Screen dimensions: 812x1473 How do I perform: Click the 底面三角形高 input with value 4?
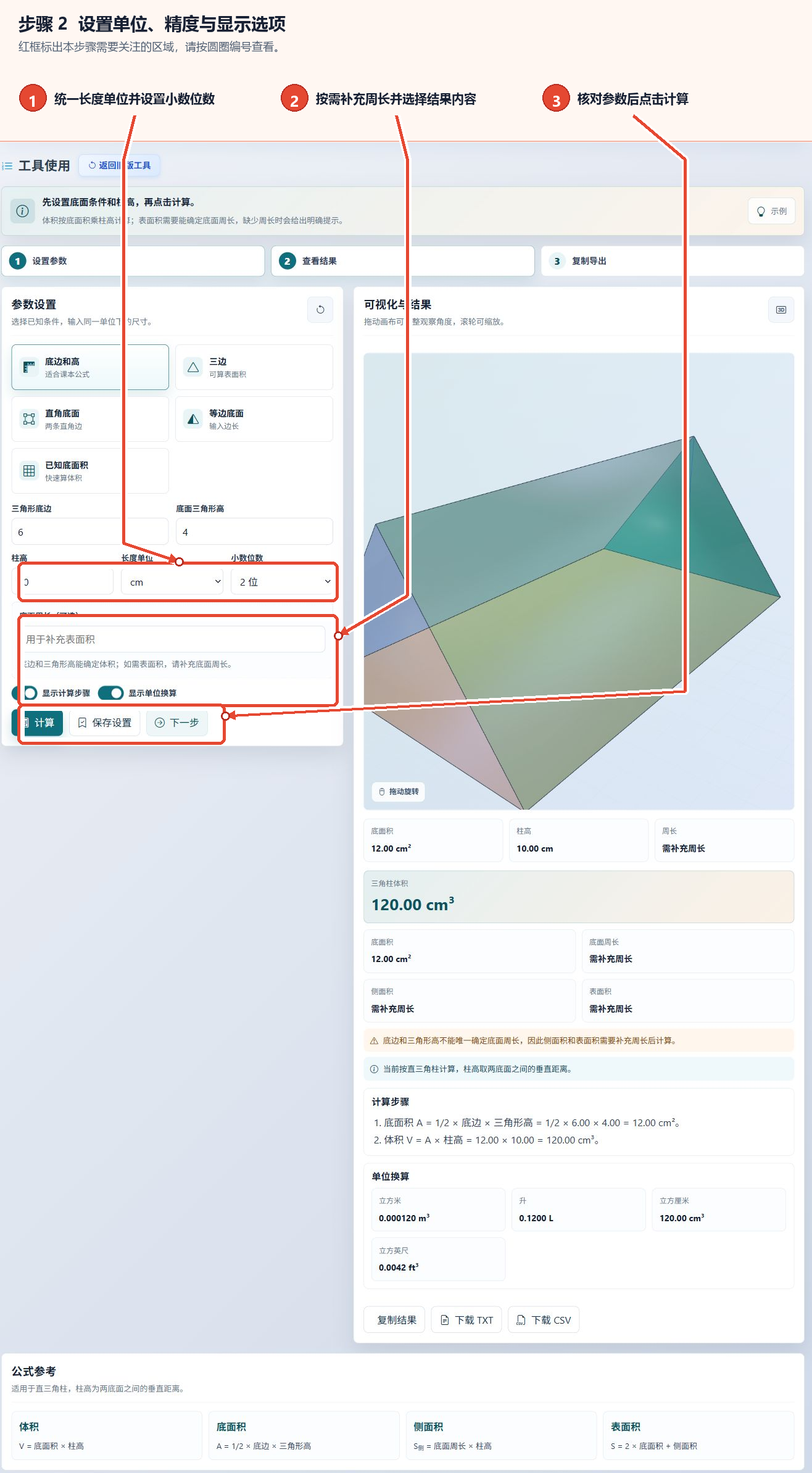click(x=254, y=532)
